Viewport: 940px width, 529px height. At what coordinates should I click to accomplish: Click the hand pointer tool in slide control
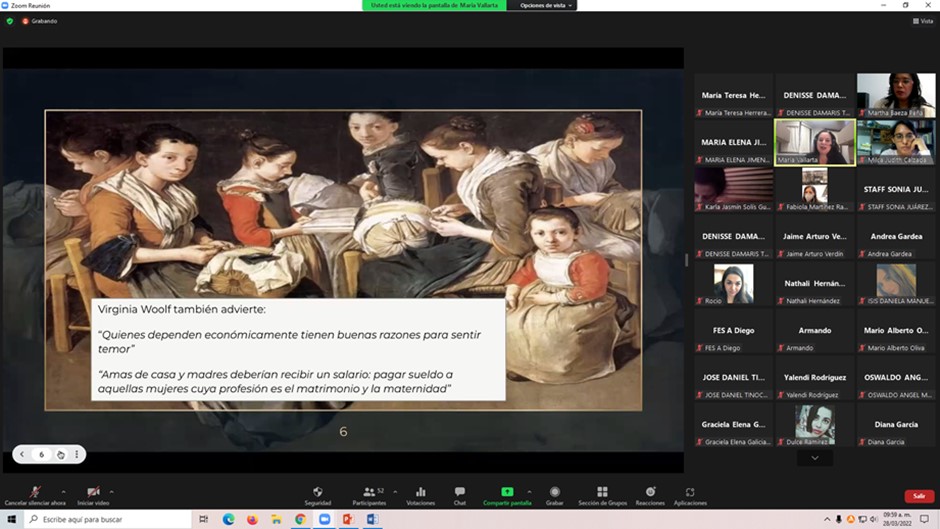pos(61,455)
